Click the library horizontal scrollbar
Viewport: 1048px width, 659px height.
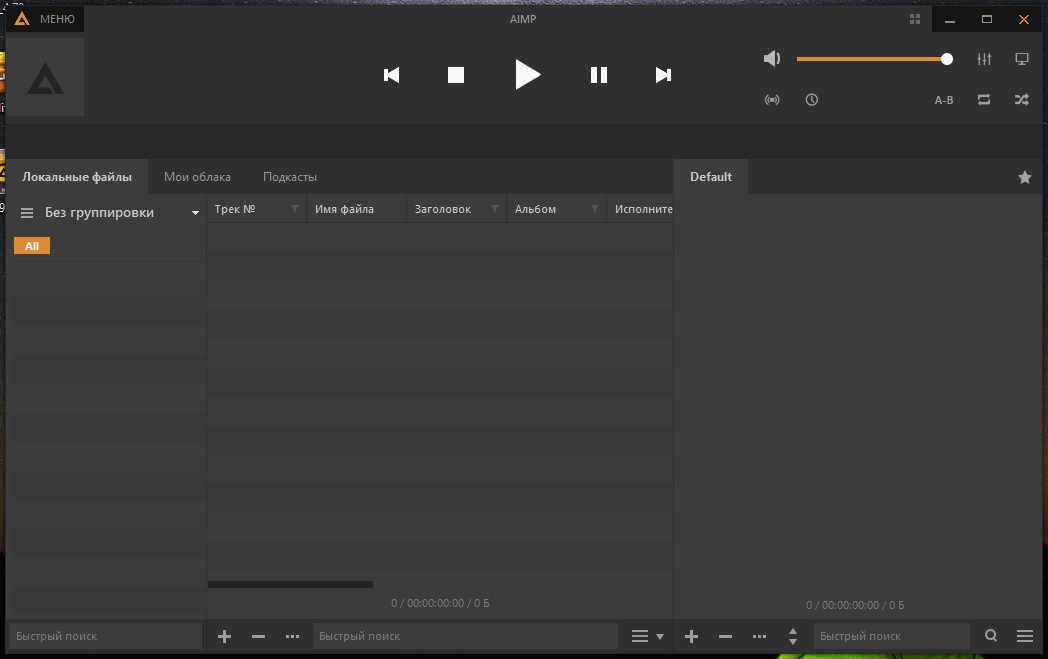click(x=290, y=584)
